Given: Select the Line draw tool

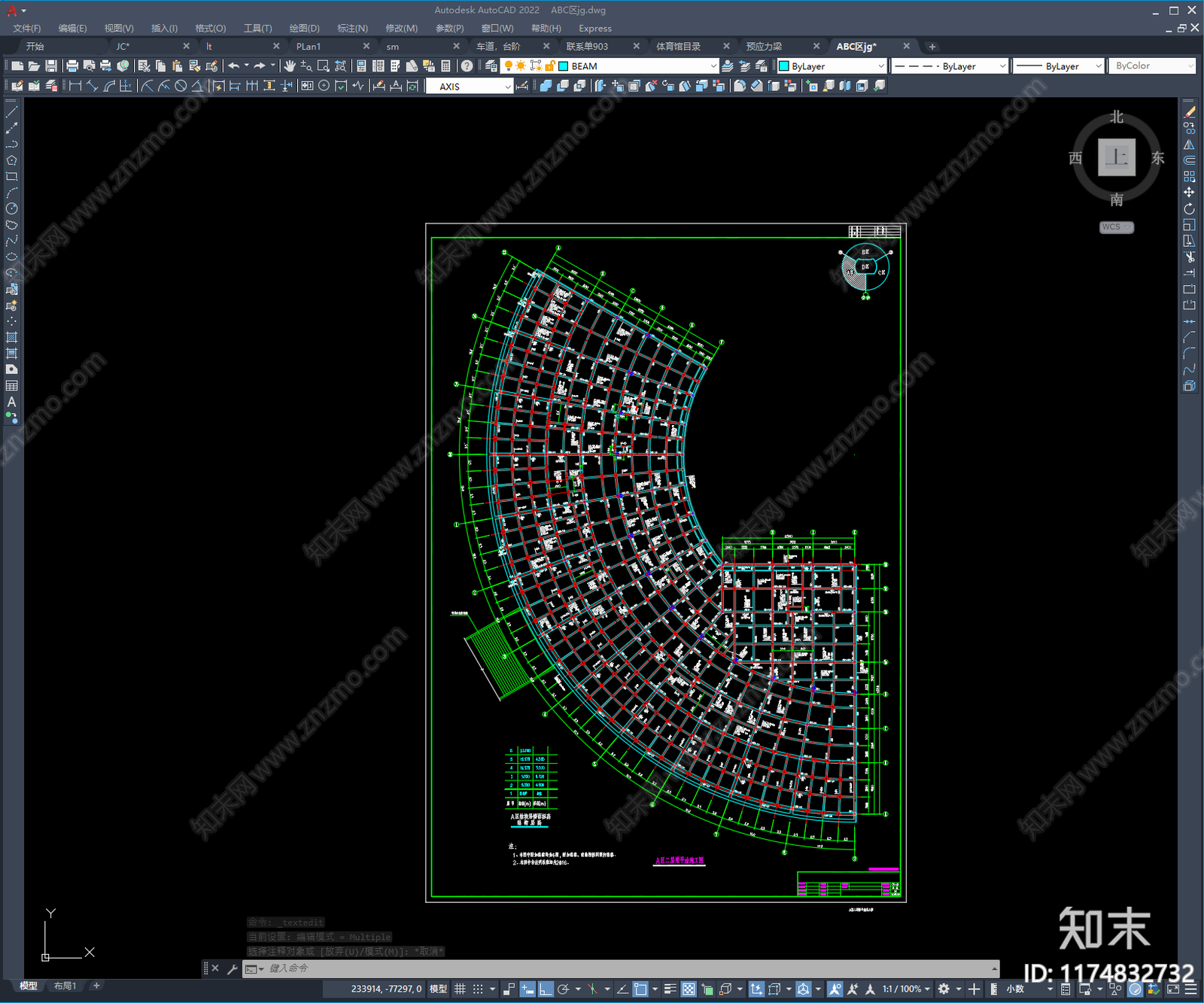Looking at the screenshot, I should [x=11, y=112].
